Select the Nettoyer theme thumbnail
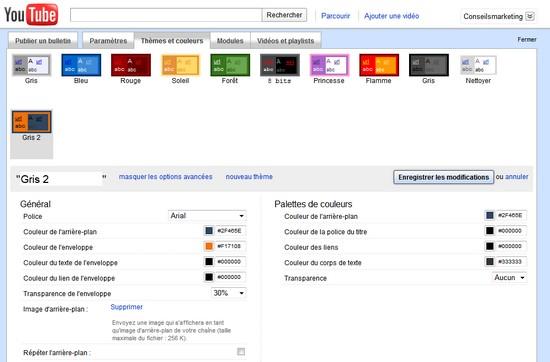Viewport: 550px width, 362px height. [x=478, y=65]
